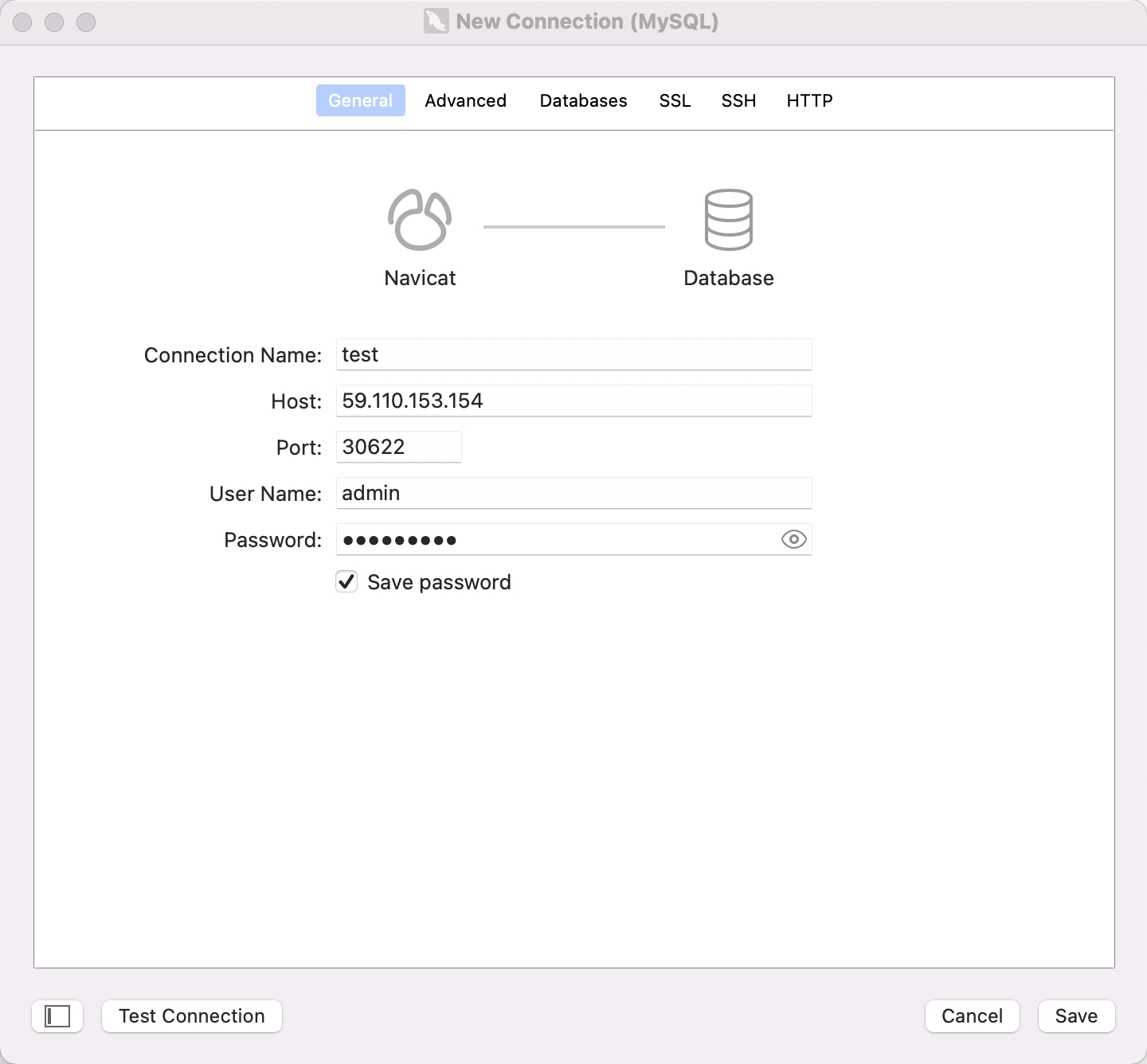Click inside the Password field
This screenshot has width=1147, height=1064.
point(556,539)
